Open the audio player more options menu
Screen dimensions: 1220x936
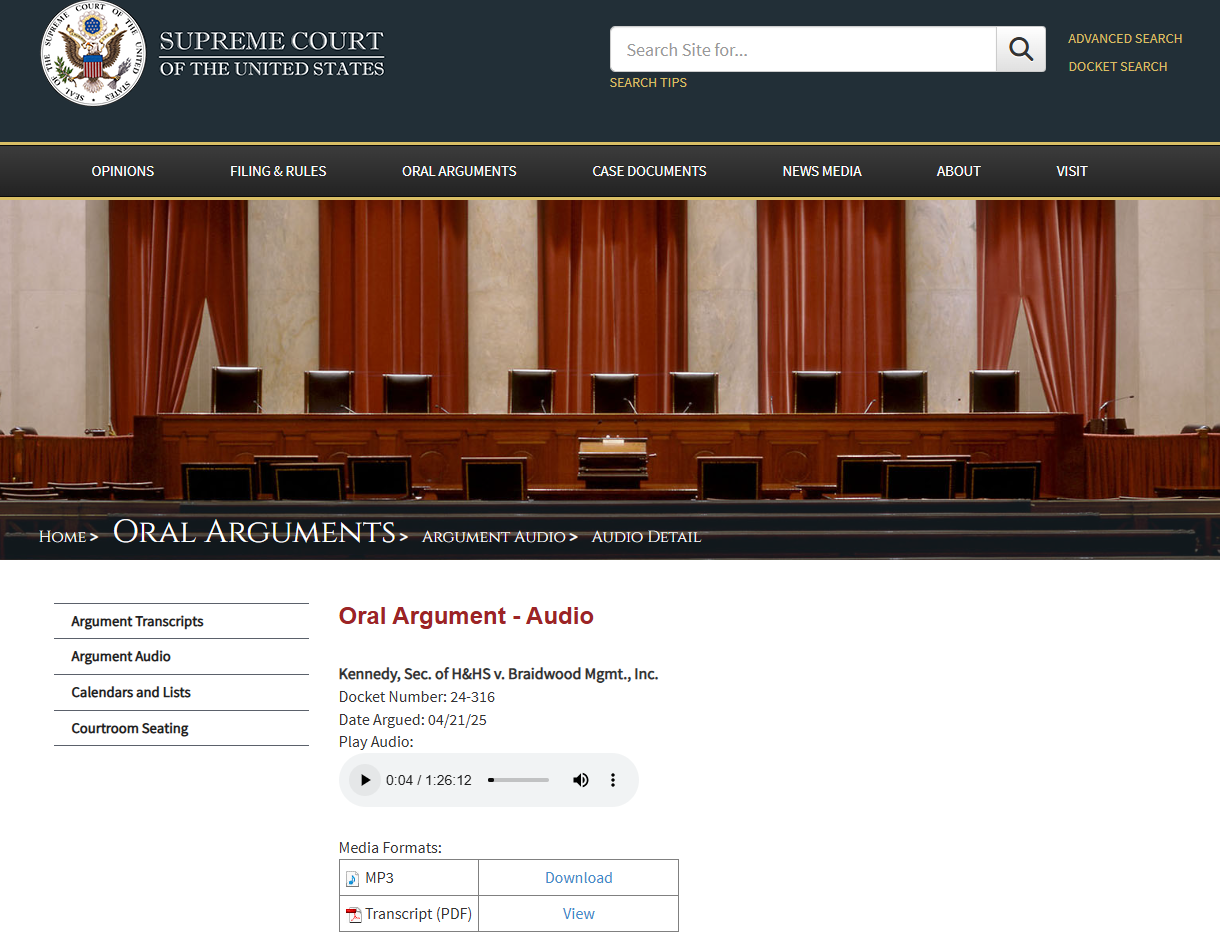pyautogui.click(x=613, y=780)
